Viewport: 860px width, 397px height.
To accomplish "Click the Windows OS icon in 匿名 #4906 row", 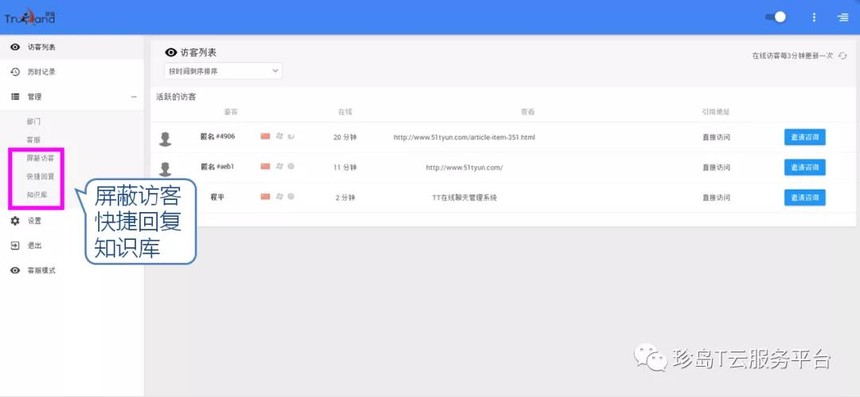I will coord(279,136).
